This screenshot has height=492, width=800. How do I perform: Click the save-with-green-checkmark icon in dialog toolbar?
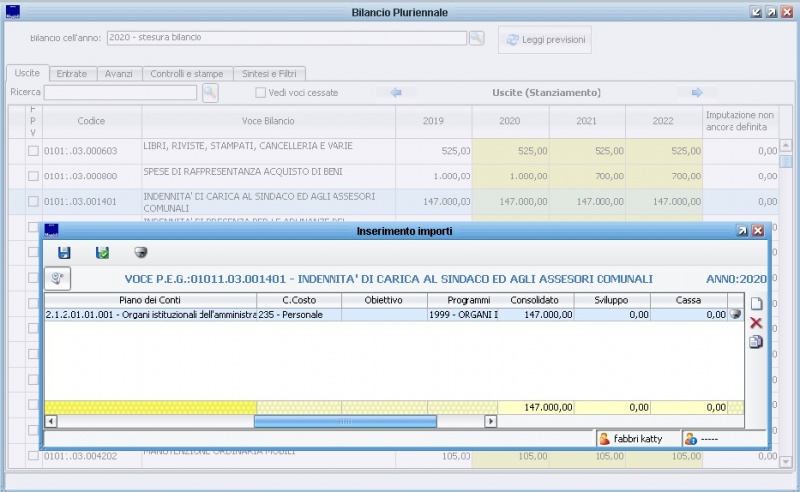(x=102, y=253)
